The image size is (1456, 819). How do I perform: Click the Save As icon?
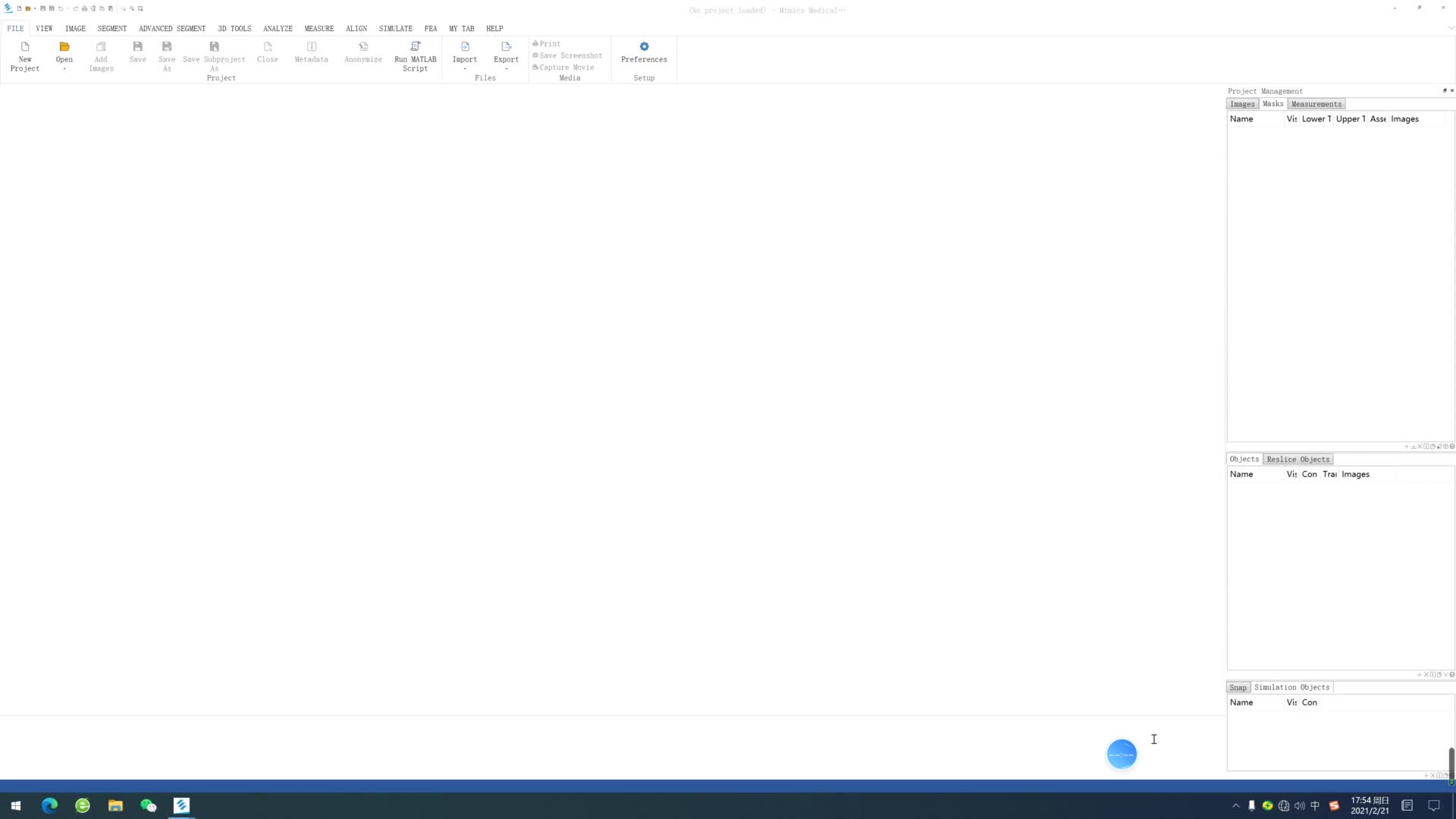click(x=167, y=47)
